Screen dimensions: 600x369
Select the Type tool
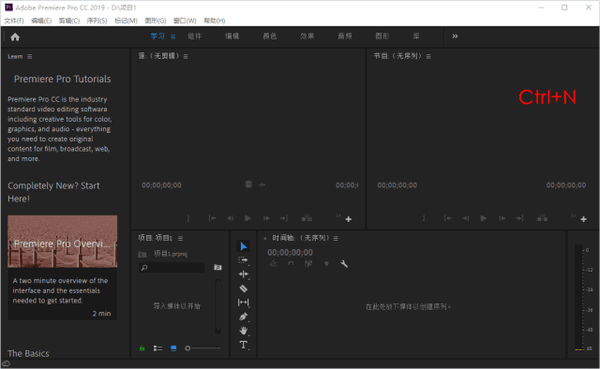[243, 345]
